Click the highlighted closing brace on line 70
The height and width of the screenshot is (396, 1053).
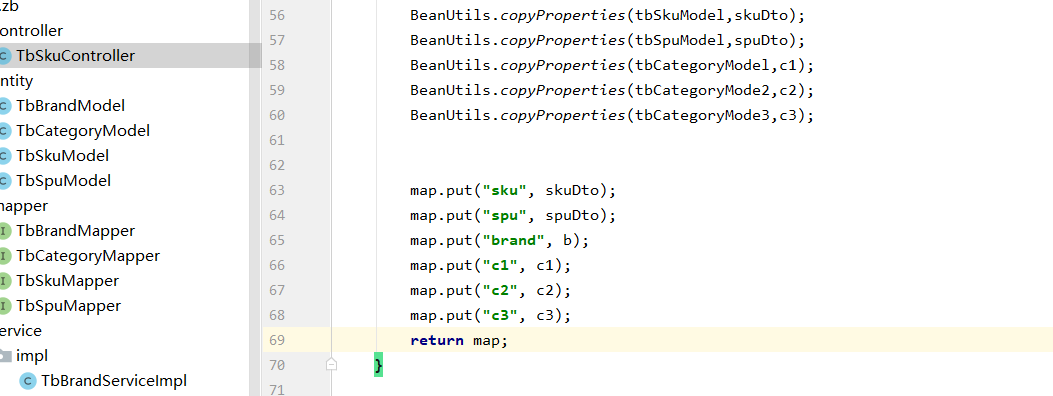(x=378, y=364)
